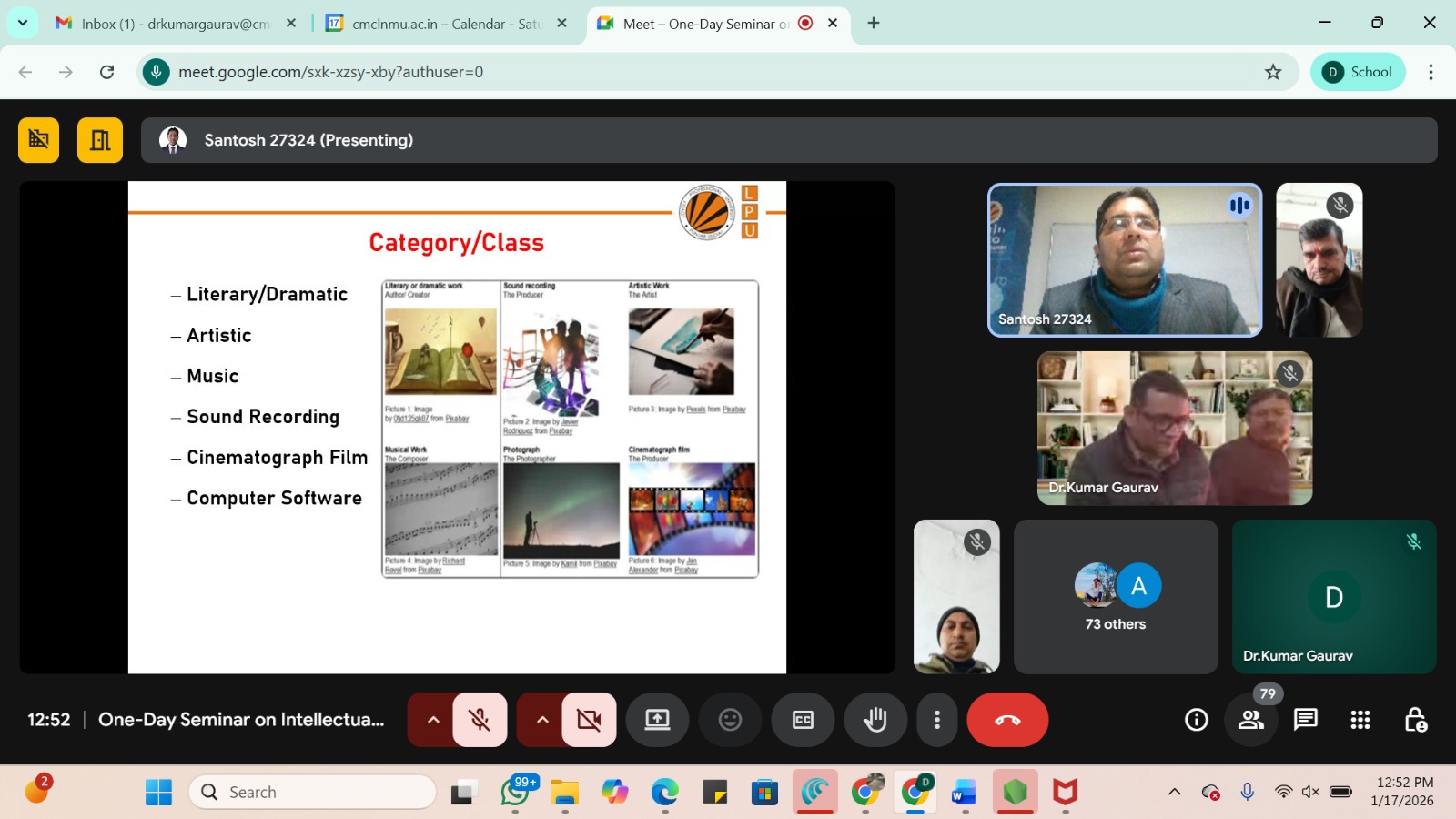Open the activities grid icon
This screenshot has height=819, width=1456.
tap(1360, 720)
